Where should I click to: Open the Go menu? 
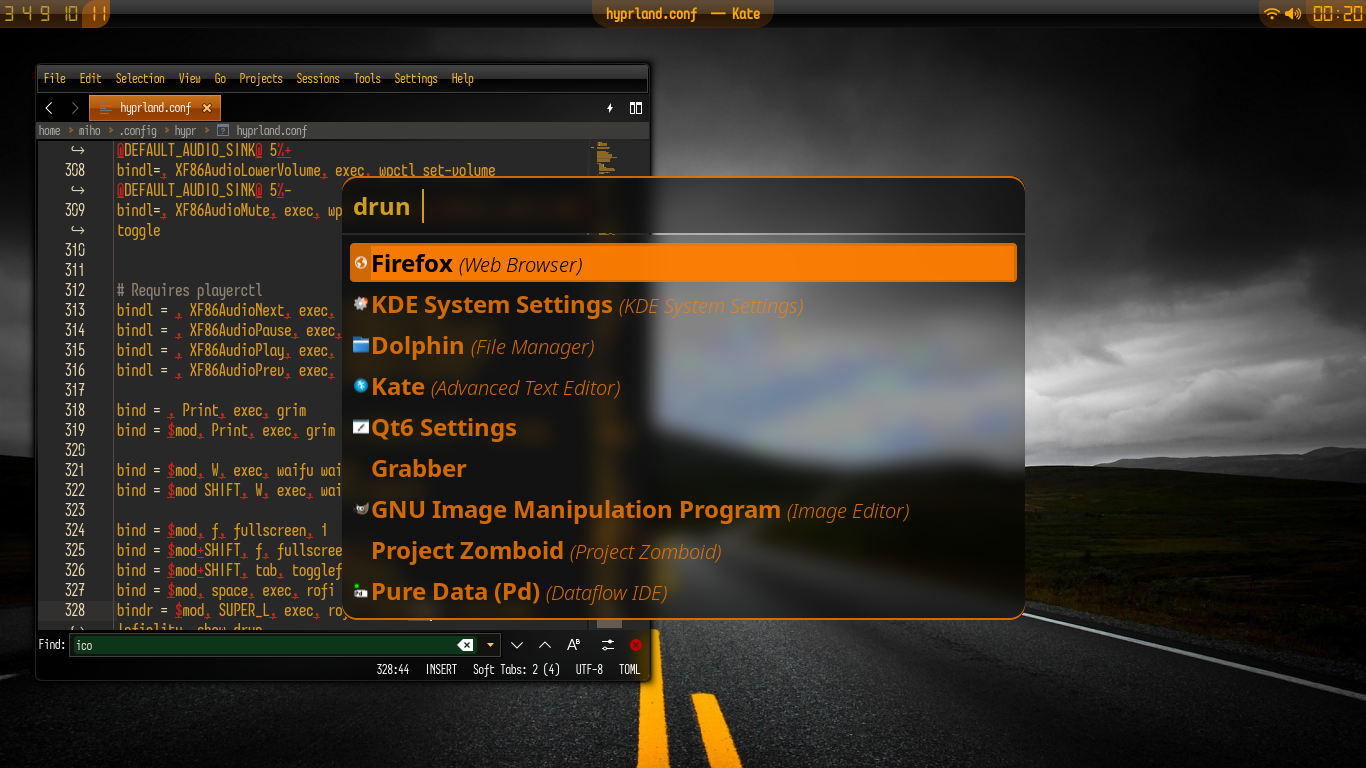[x=220, y=78]
